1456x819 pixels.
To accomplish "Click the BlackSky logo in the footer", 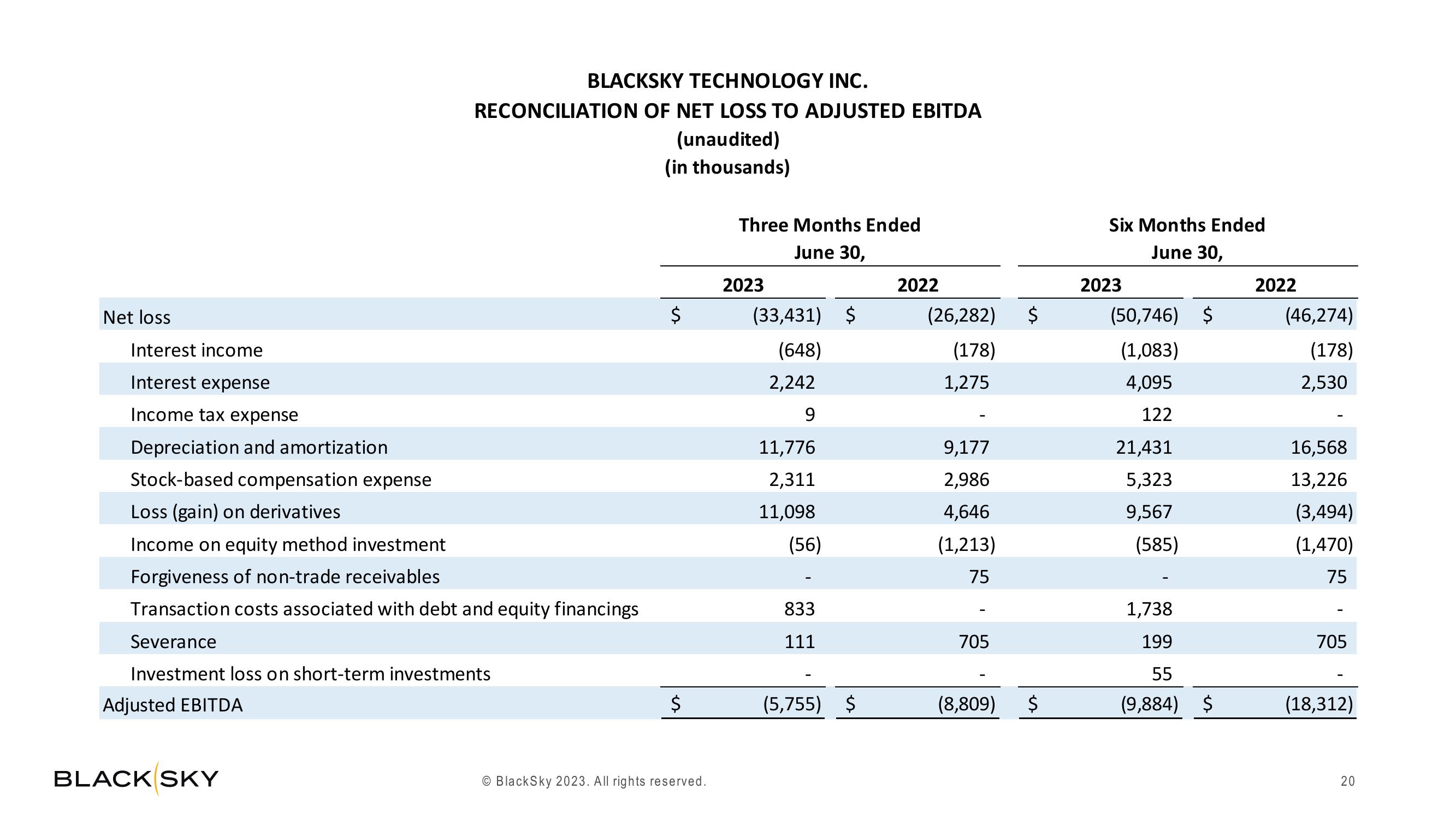I will [136, 779].
